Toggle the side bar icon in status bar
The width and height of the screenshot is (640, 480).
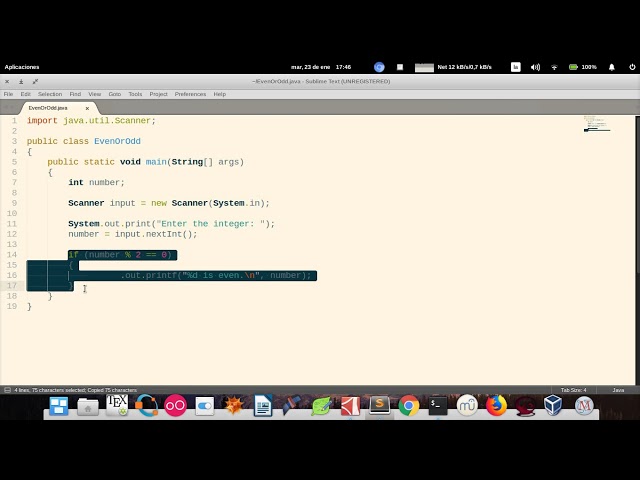[x=7, y=390]
